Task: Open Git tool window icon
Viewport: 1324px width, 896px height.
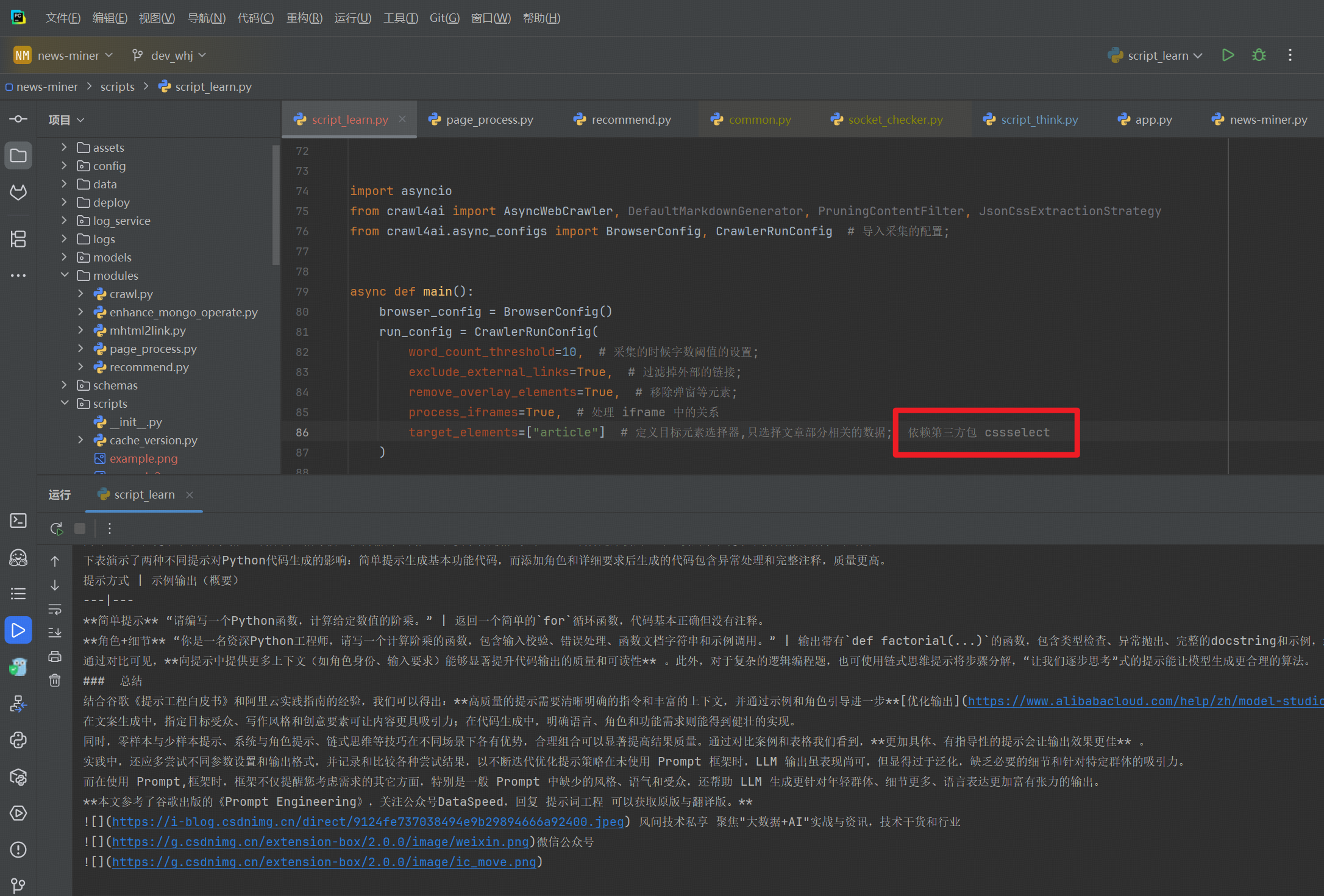Action: point(18,885)
